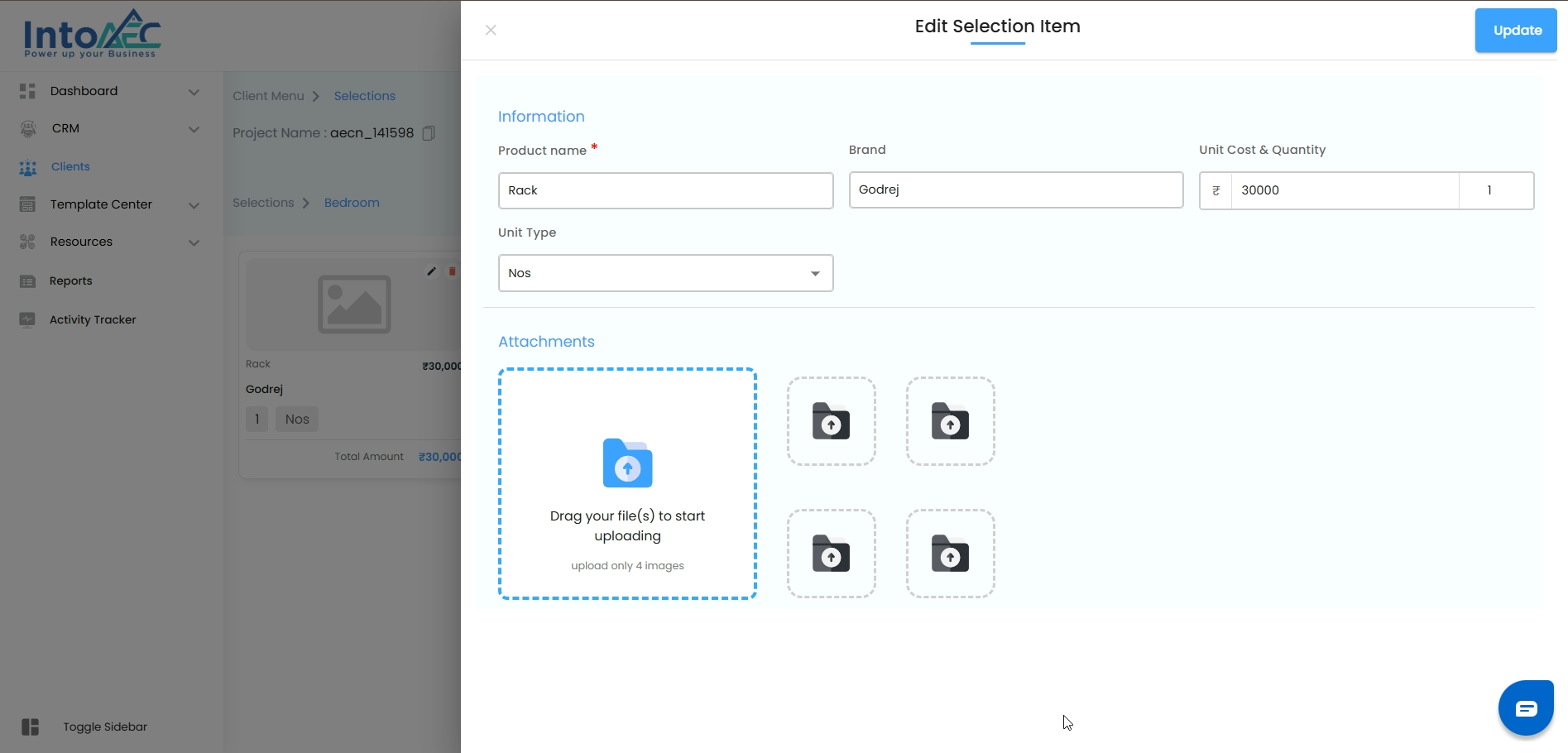Expand the Template Center chevron
This screenshot has height=753, width=1568.
[x=194, y=205]
